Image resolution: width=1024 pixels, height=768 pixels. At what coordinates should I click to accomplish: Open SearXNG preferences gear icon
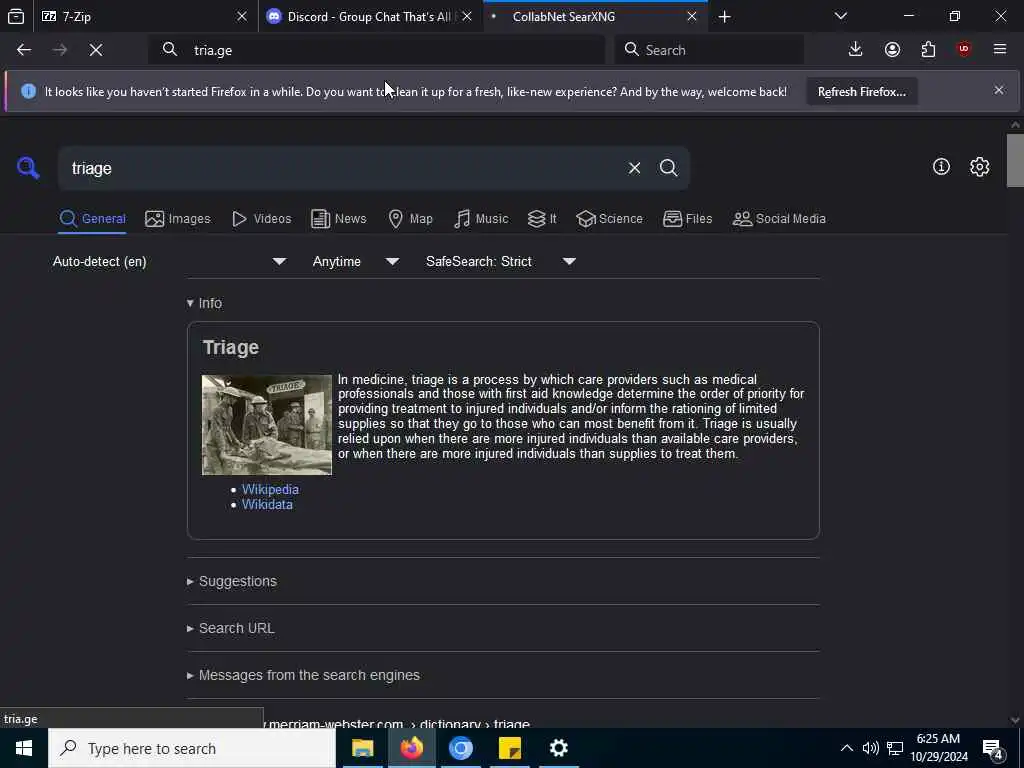tap(979, 167)
